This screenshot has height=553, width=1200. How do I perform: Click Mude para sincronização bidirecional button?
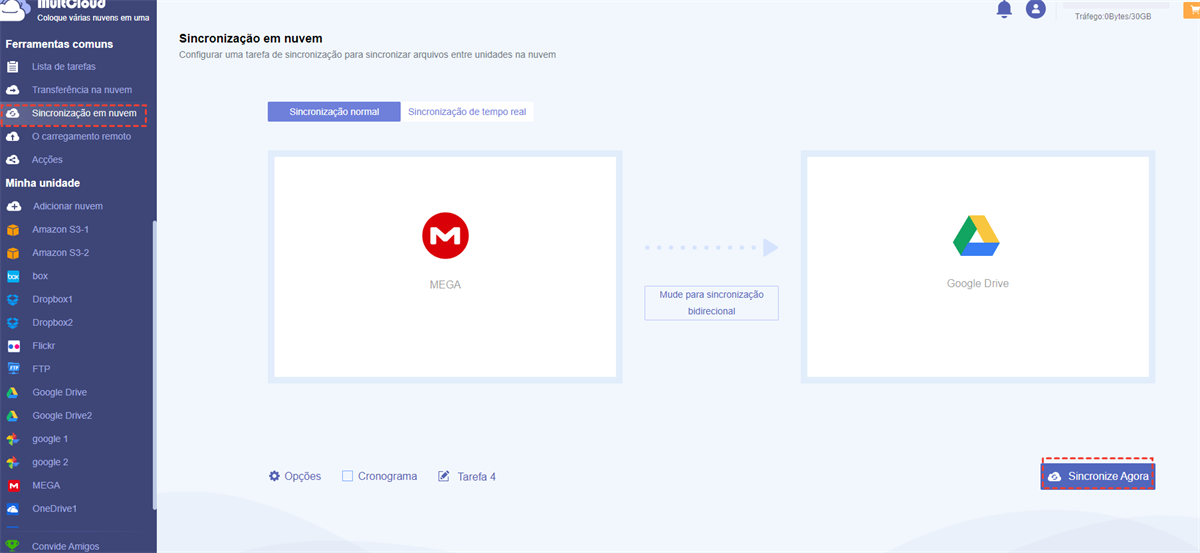[x=711, y=303]
